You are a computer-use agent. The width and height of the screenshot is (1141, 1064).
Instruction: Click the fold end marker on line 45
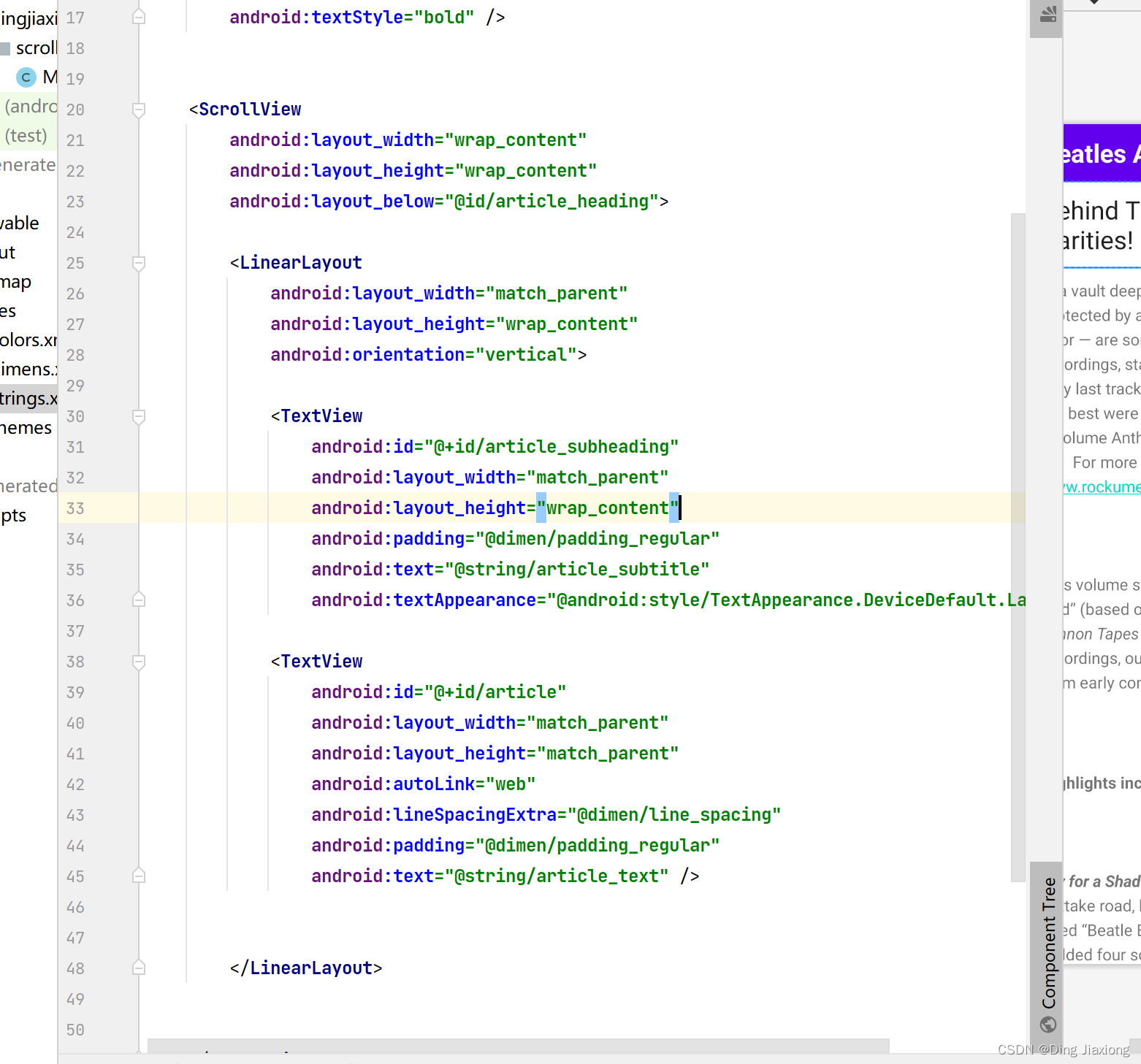139,876
